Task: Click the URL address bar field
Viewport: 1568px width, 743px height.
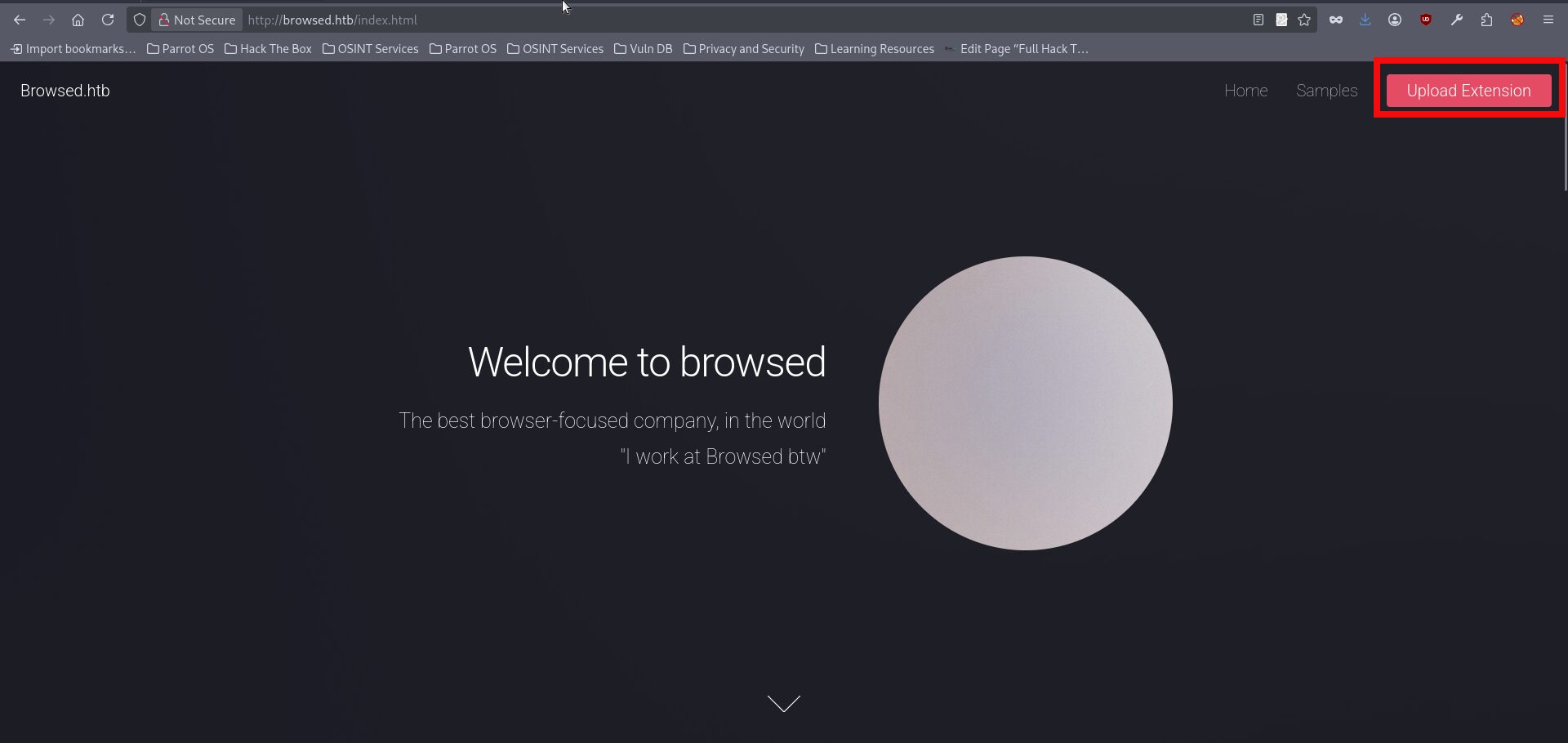Action: (735, 20)
